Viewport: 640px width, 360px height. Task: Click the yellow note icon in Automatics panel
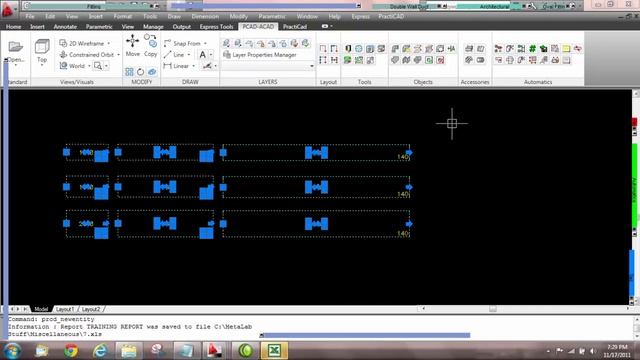566,49
